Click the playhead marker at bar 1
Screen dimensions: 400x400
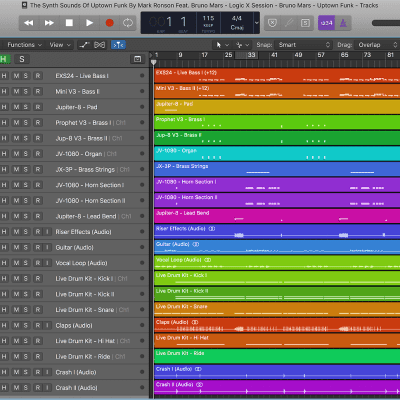pos(154,62)
